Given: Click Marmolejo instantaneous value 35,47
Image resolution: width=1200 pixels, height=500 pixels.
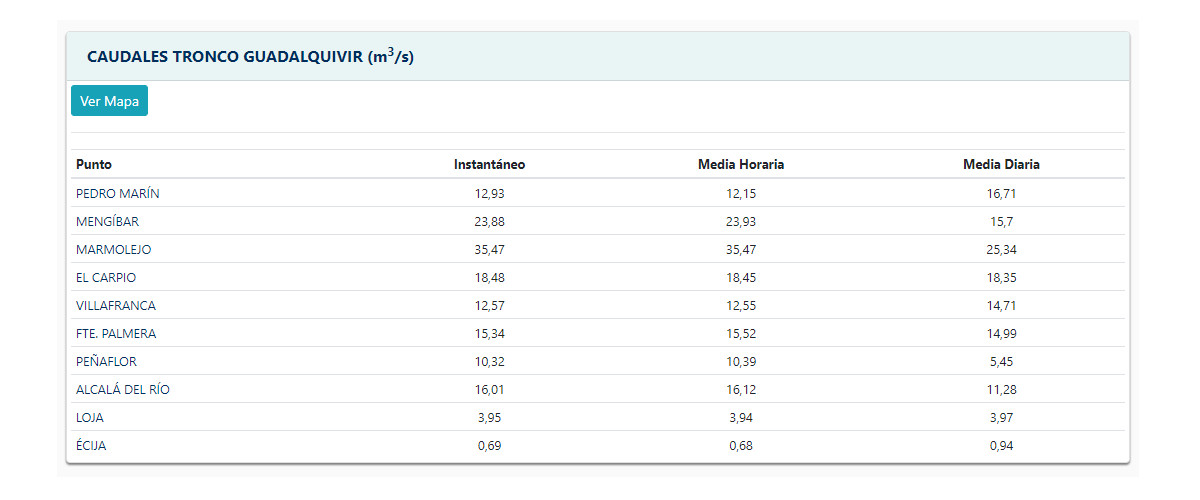Looking at the screenshot, I should click(x=489, y=249).
